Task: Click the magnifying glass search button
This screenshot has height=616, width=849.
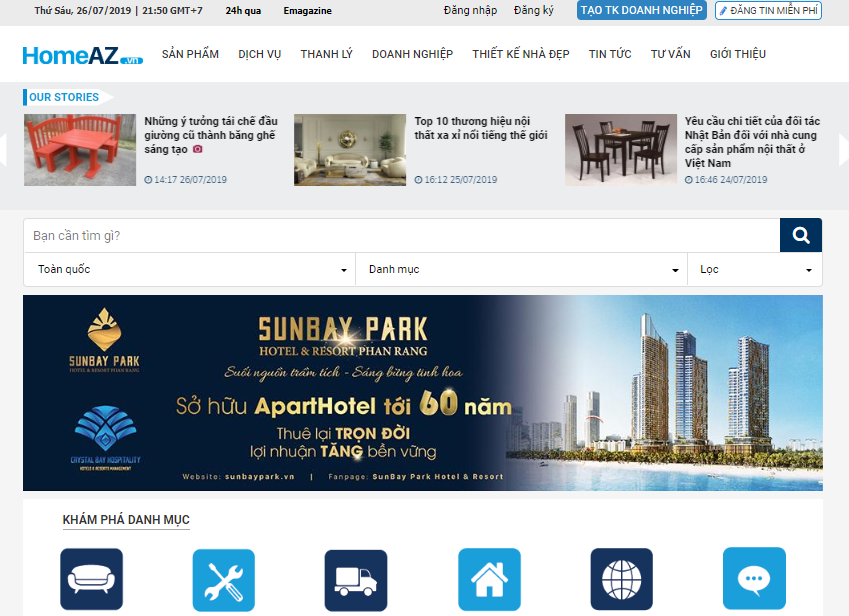Action: (x=801, y=235)
